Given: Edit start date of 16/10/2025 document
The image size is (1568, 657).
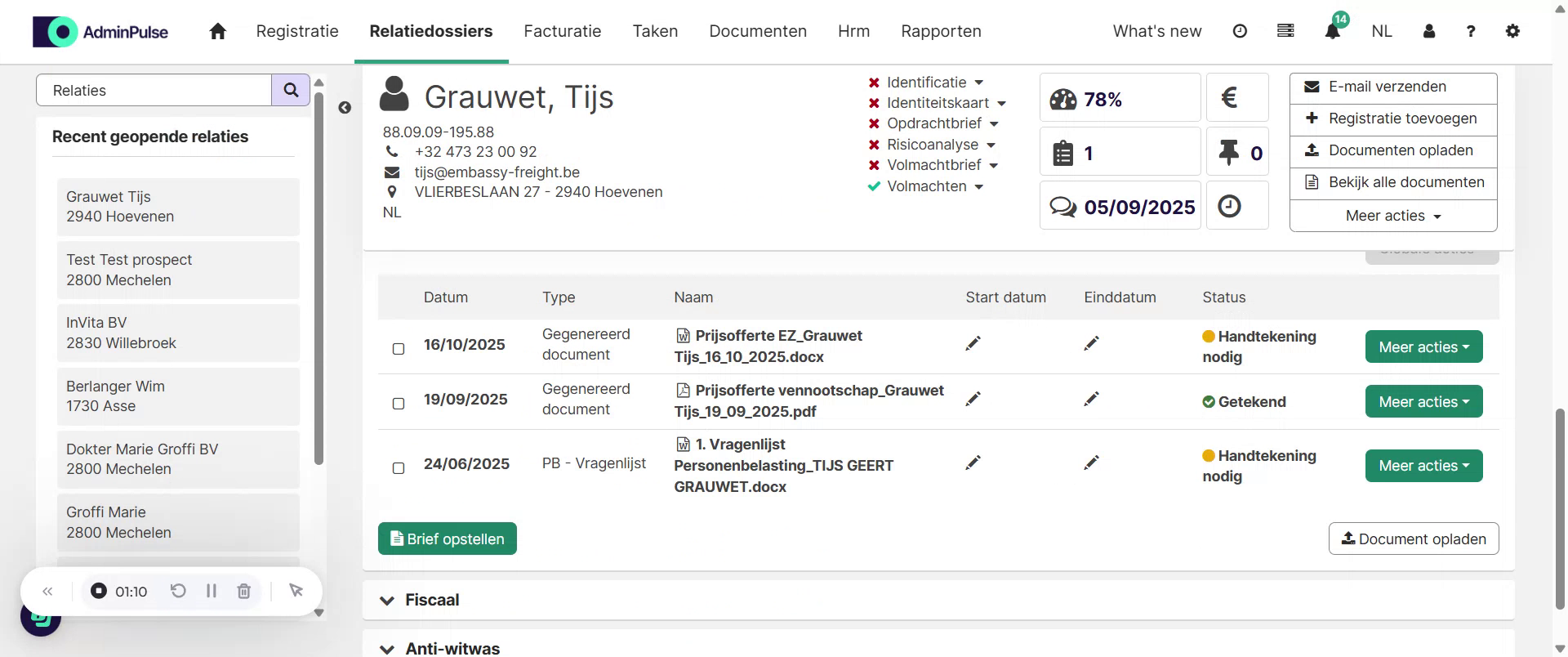Looking at the screenshot, I should tap(973, 344).
